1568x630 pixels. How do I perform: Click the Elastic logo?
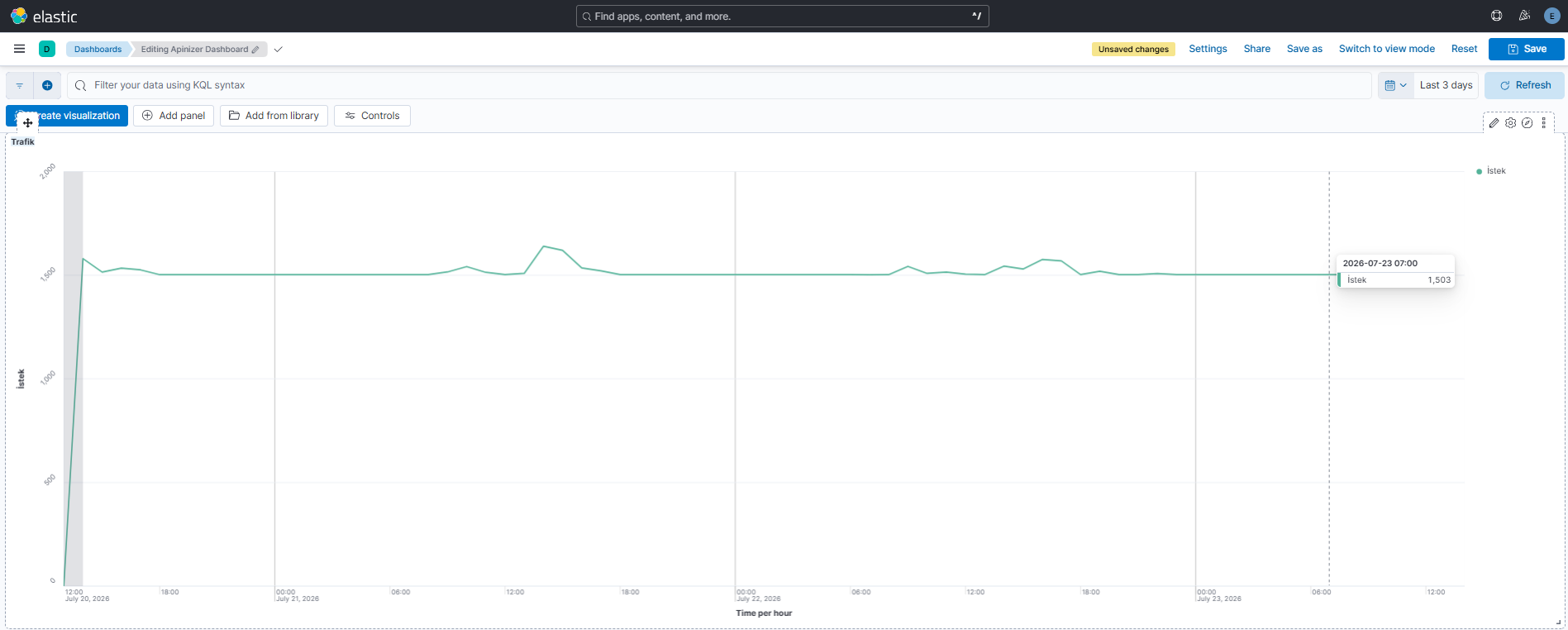(x=44, y=17)
